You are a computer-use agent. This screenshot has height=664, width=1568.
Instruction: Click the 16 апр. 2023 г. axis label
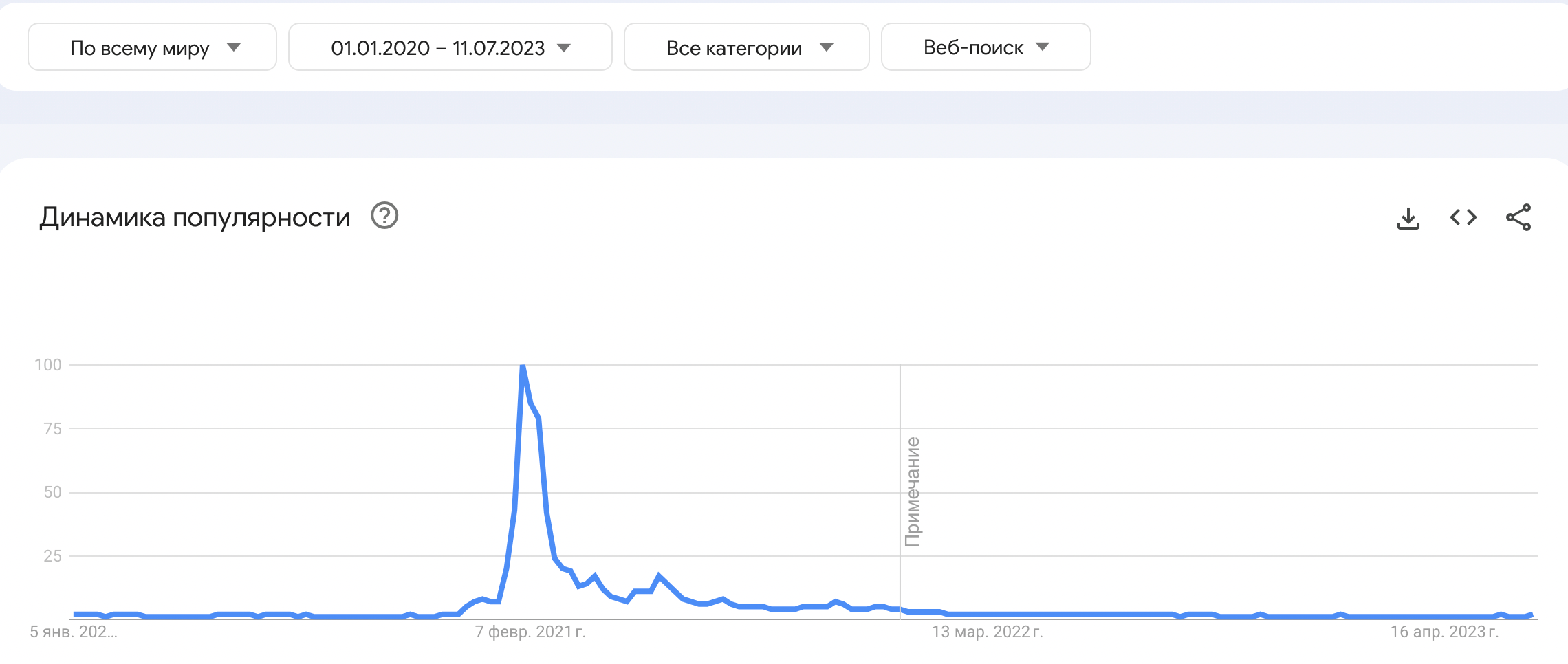pyautogui.click(x=1444, y=632)
